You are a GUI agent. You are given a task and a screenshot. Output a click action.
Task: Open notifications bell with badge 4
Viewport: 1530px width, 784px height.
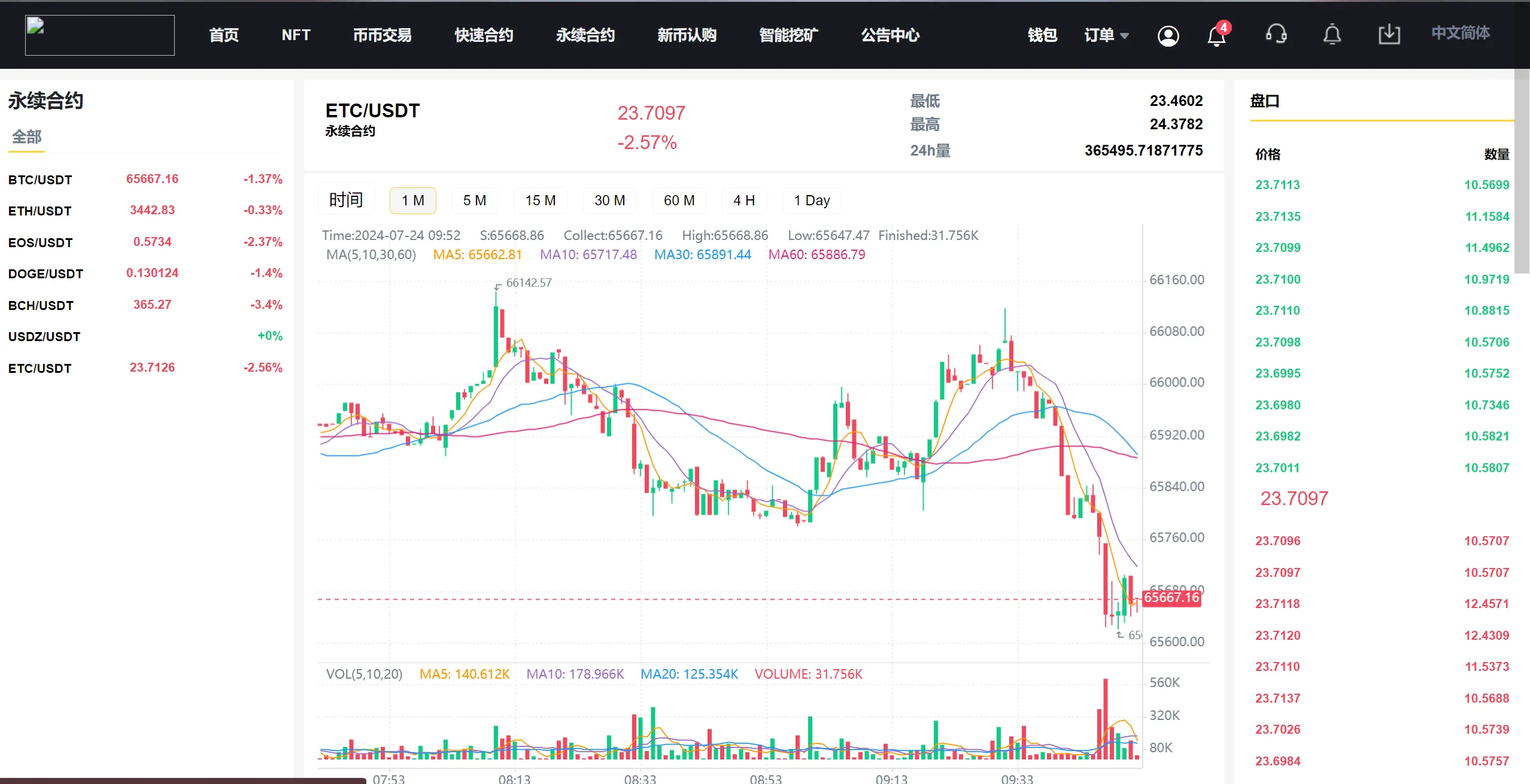(x=1217, y=35)
